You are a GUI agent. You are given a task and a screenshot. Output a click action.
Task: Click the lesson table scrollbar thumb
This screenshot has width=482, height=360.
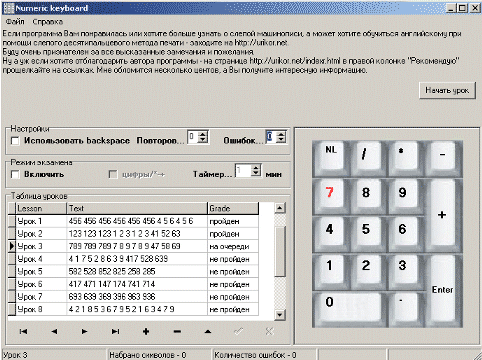tap(280, 252)
